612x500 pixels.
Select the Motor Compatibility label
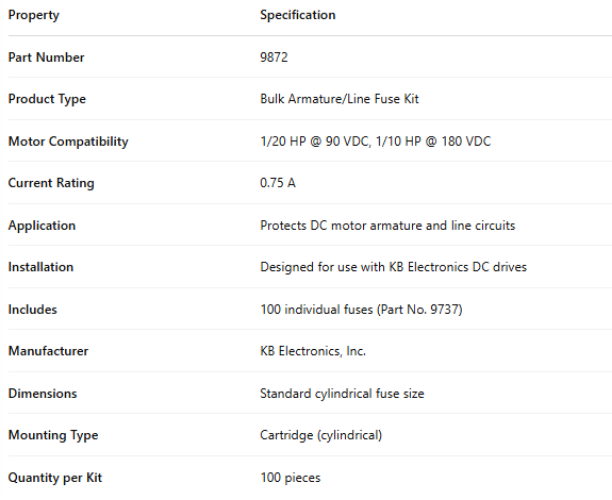coord(68,141)
